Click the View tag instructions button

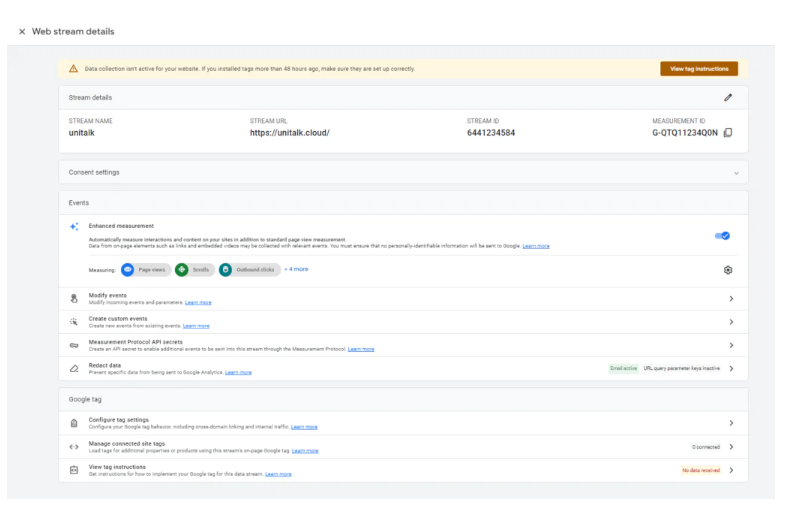tap(698, 69)
